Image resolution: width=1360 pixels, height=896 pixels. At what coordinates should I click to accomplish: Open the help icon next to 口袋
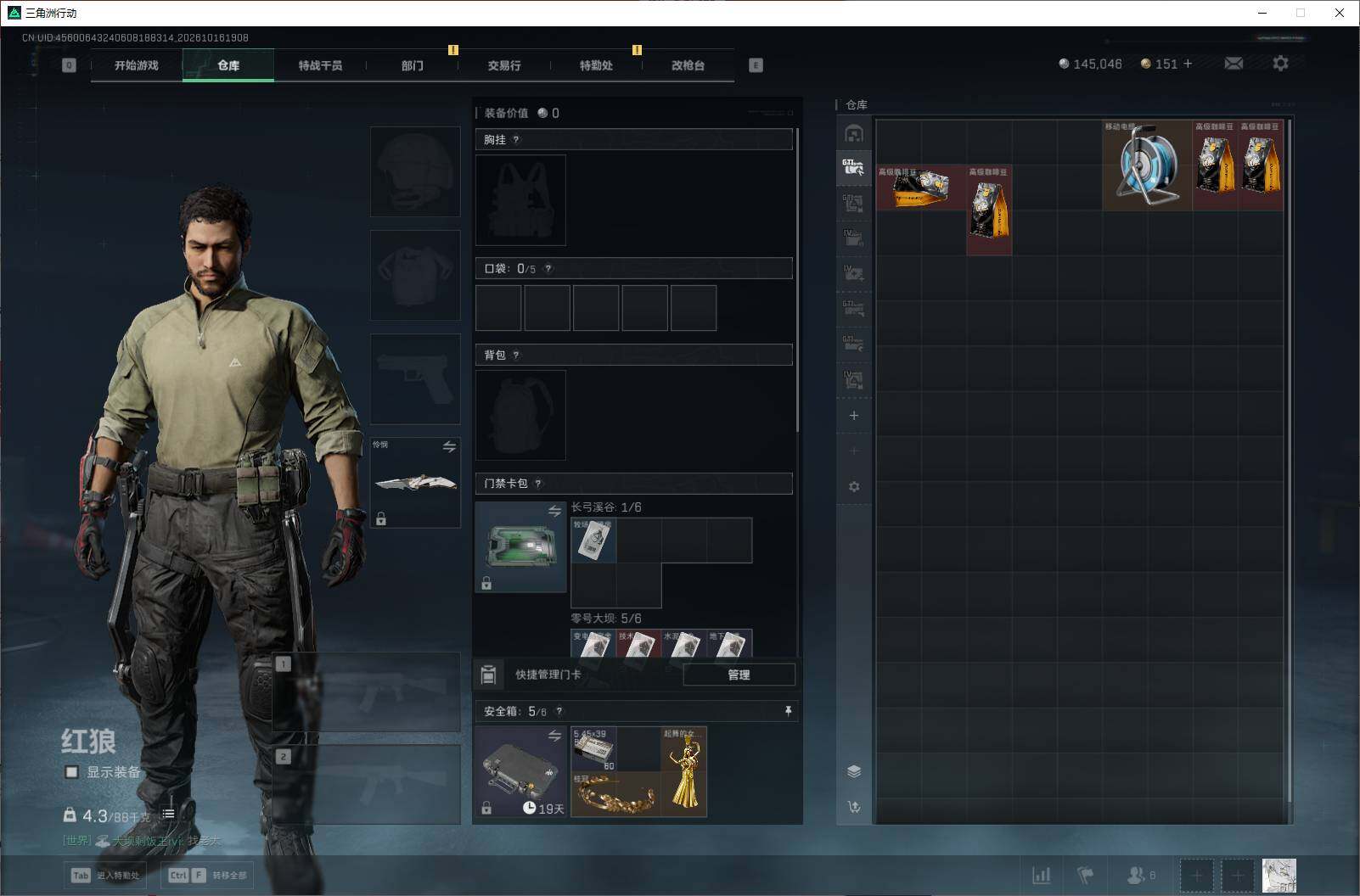click(x=548, y=269)
